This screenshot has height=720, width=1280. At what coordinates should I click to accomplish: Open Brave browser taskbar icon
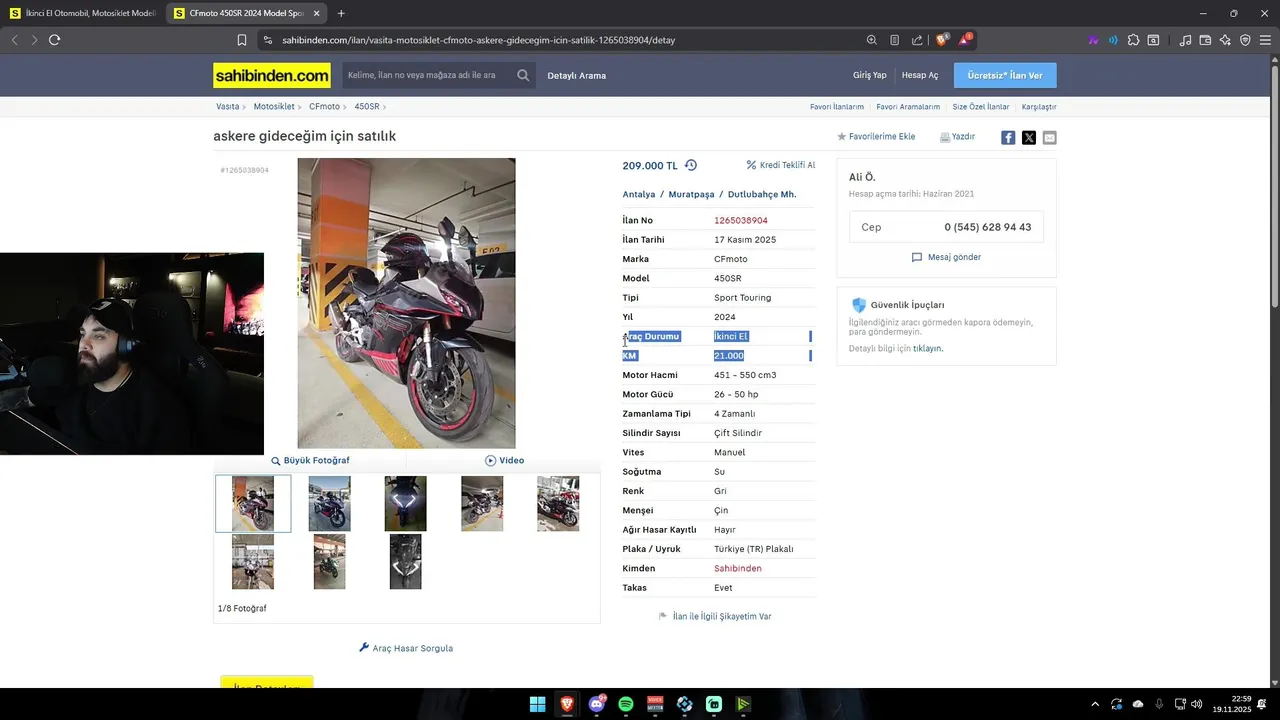pos(567,704)
